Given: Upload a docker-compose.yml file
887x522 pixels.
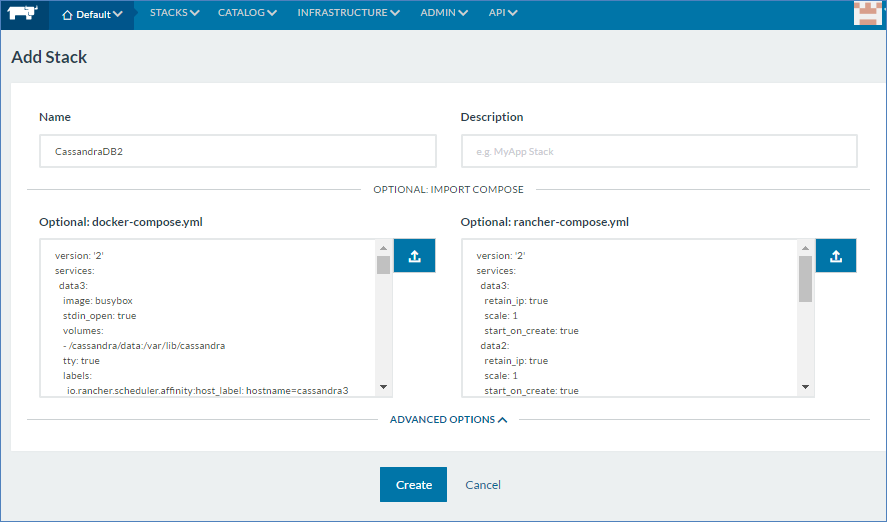Looking at the screenshot, I should (414, 256).
